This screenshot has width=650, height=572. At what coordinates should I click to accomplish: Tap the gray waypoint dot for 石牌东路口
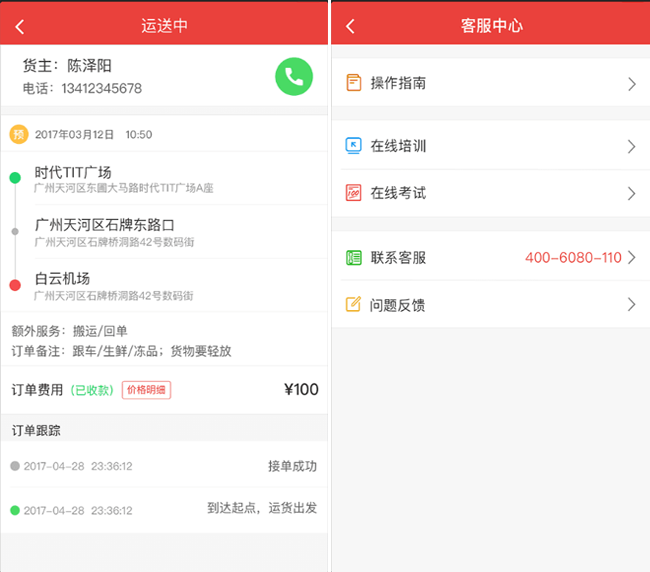tap(15, 231)
